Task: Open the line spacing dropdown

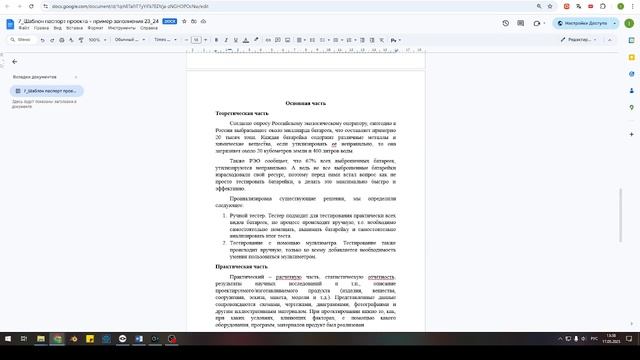Action: [x=312, y=40]
